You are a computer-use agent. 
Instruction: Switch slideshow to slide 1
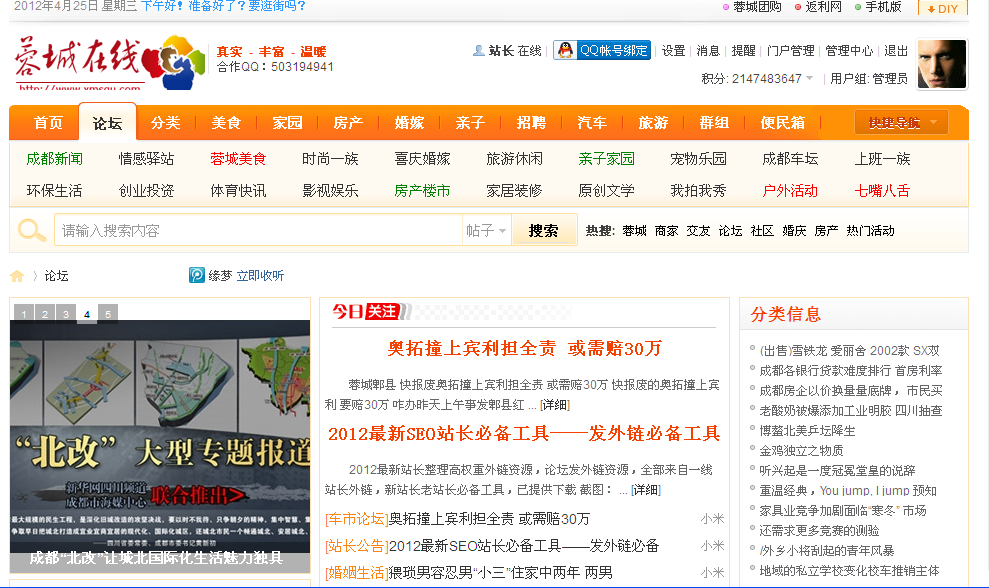click(x=24, y=314)
